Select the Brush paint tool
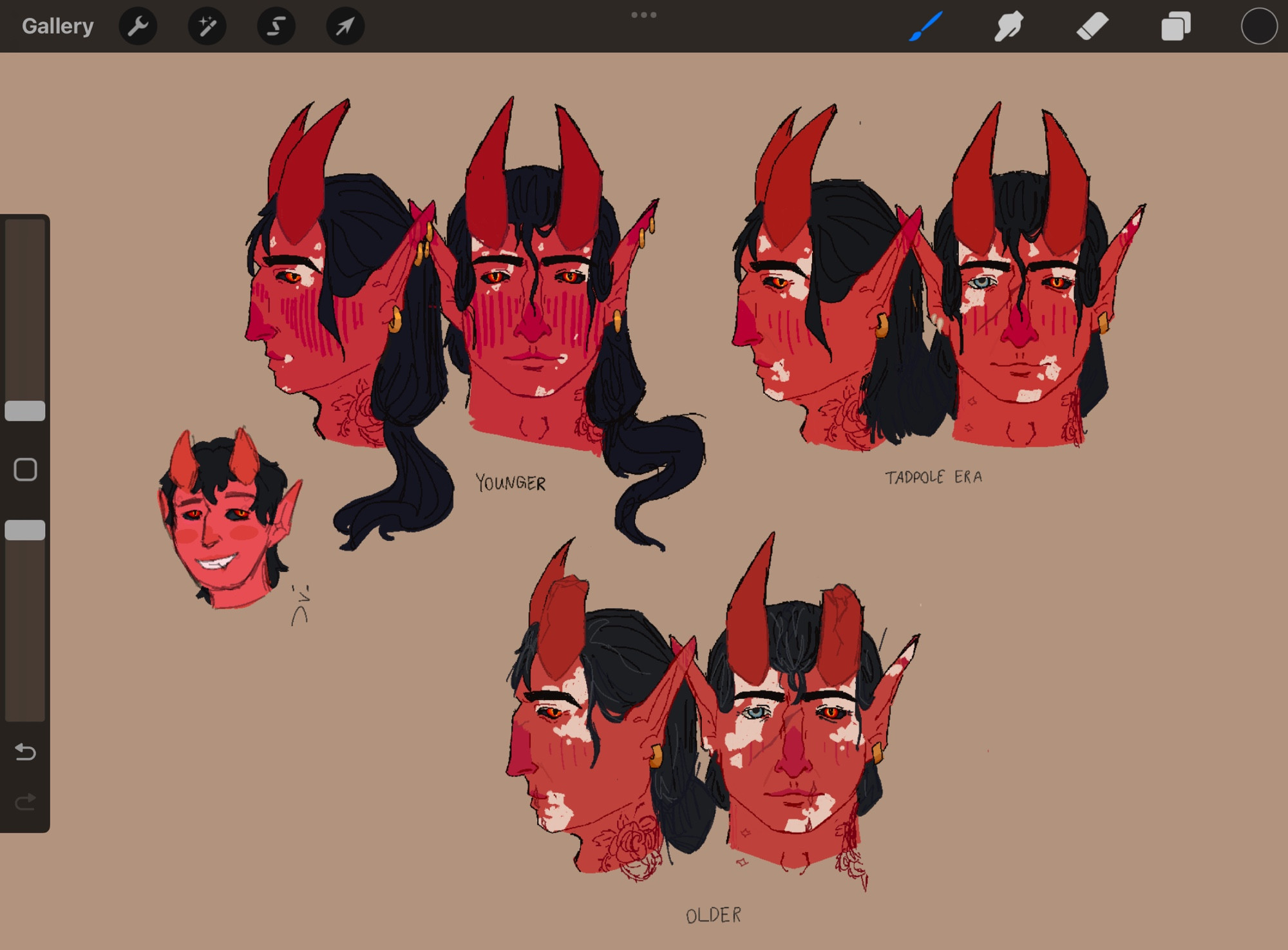The width and height of the screenshot is (1288, 950). (926, 26)
